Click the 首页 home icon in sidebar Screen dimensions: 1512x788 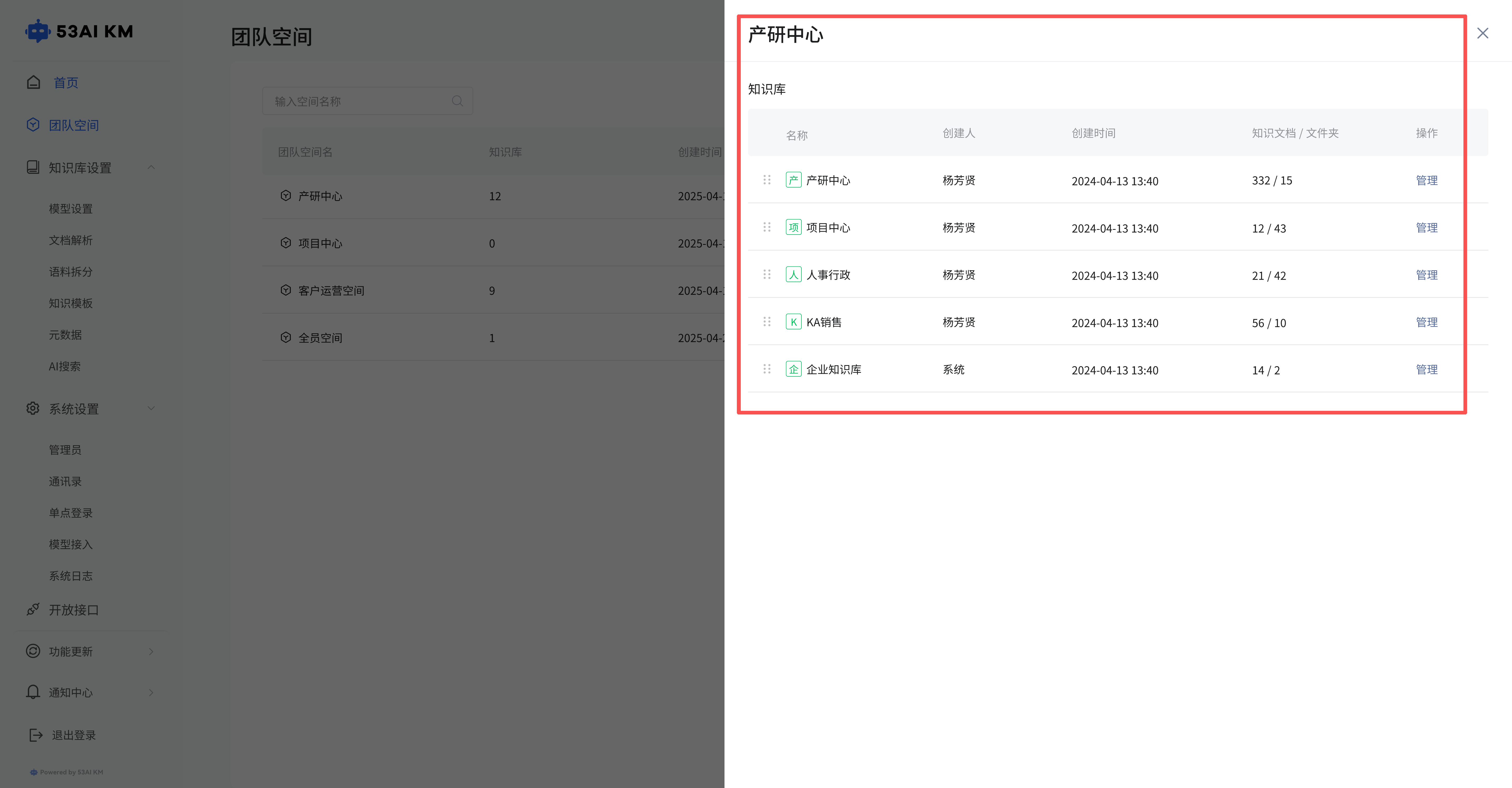click(x=33, y=82)
